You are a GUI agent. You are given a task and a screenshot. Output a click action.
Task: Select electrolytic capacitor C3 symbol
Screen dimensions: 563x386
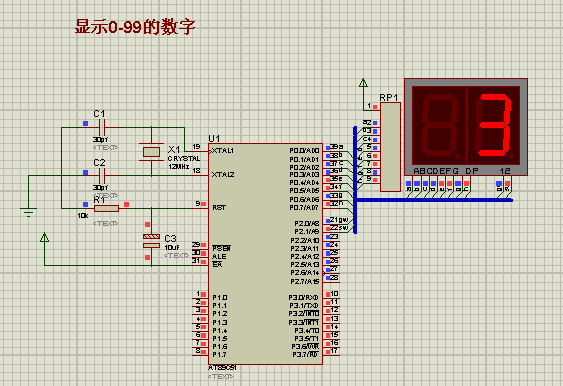coord(151,241)
